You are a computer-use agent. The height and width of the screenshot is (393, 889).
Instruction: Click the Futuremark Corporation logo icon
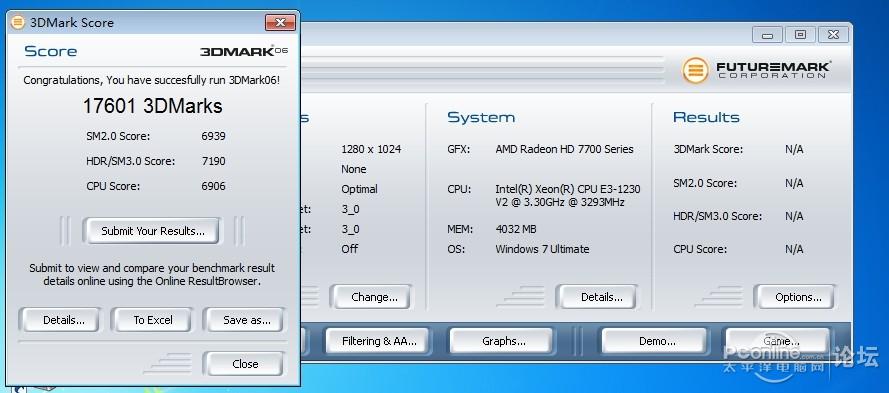[x=695, y=71]
